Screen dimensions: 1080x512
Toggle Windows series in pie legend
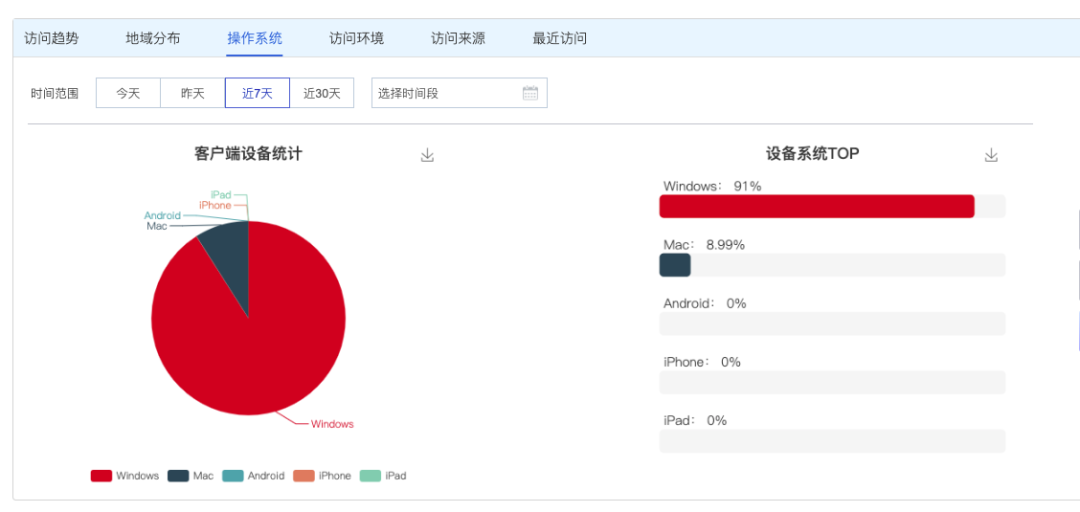click(125, 475)
